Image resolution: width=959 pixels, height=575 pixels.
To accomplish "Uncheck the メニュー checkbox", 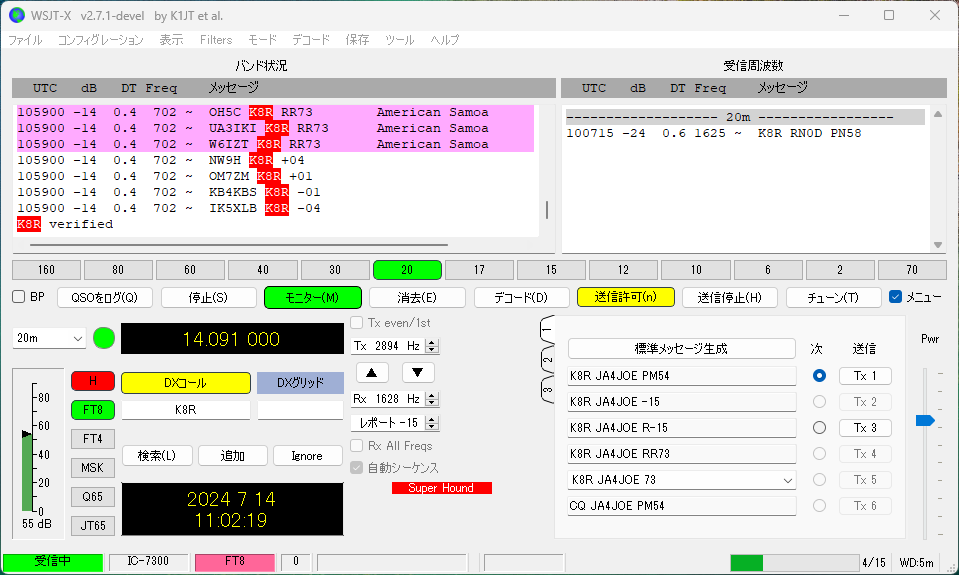I will (895, 297).
